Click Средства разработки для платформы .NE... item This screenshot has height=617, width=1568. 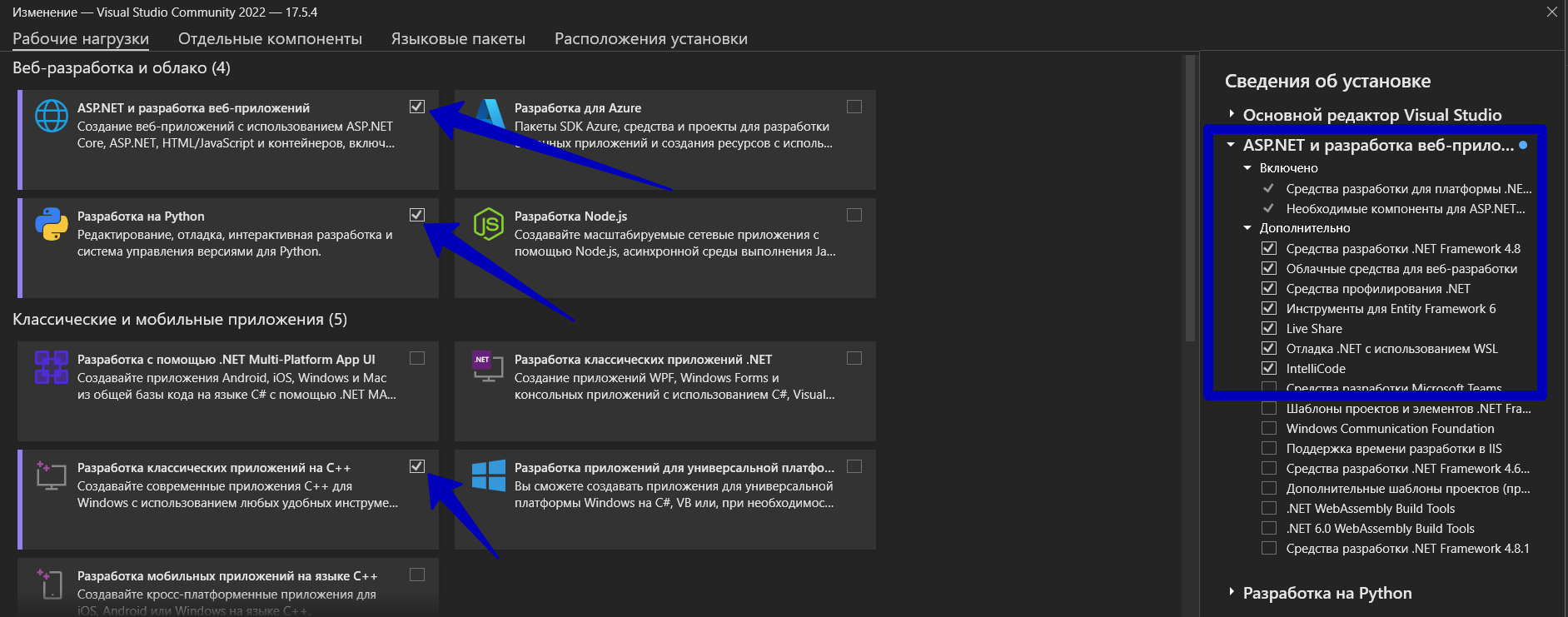pos(1409,188)
